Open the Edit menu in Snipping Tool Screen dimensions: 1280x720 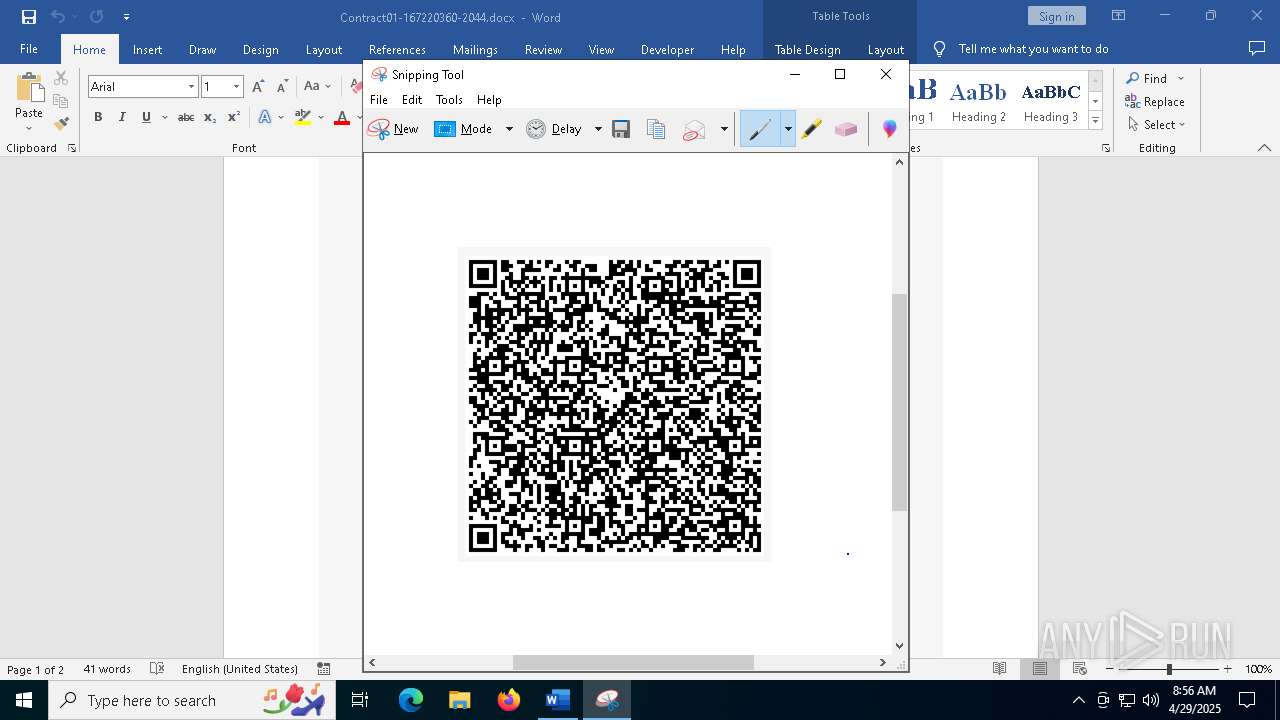412,100
